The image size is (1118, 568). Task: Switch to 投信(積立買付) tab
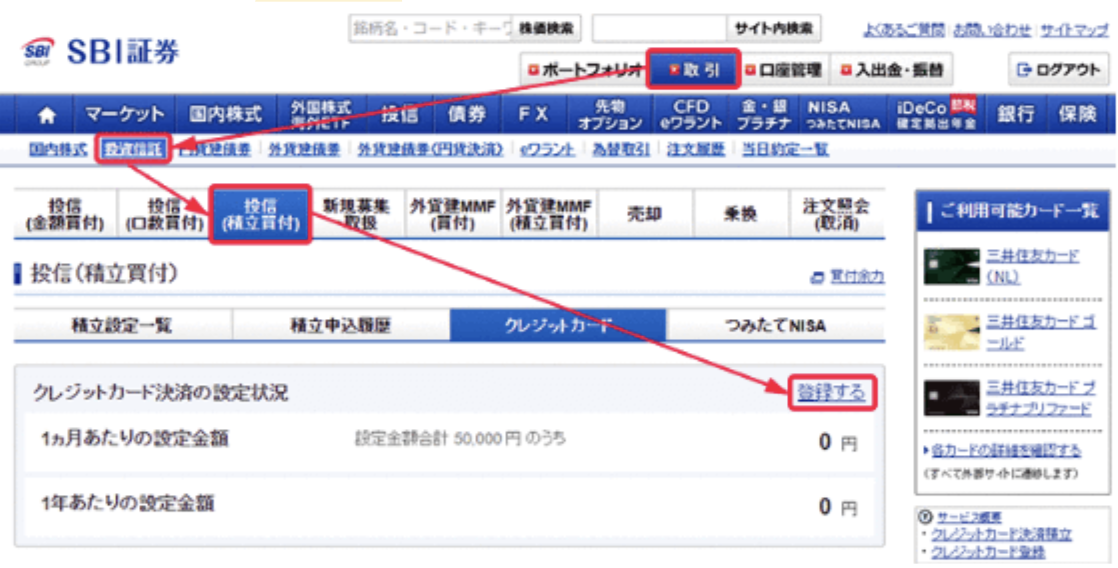(x=259, y=214)
